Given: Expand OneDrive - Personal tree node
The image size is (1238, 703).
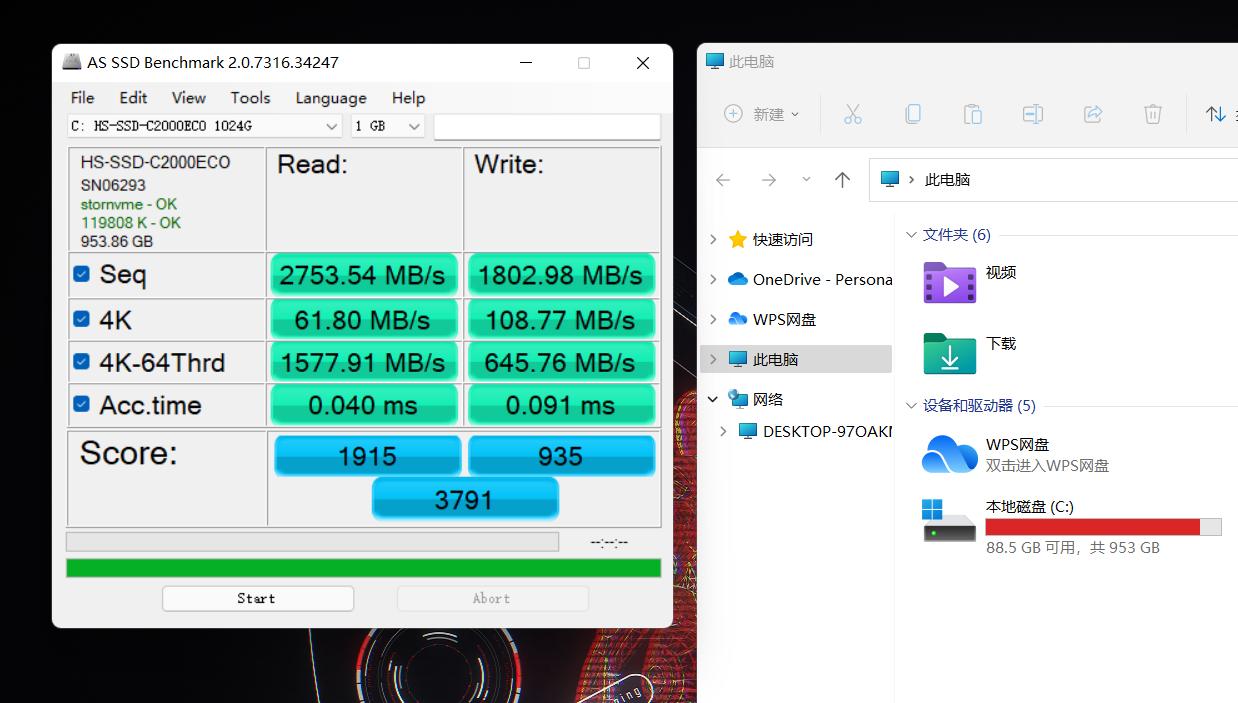Looking at the screenshot, I should point(713,280).
